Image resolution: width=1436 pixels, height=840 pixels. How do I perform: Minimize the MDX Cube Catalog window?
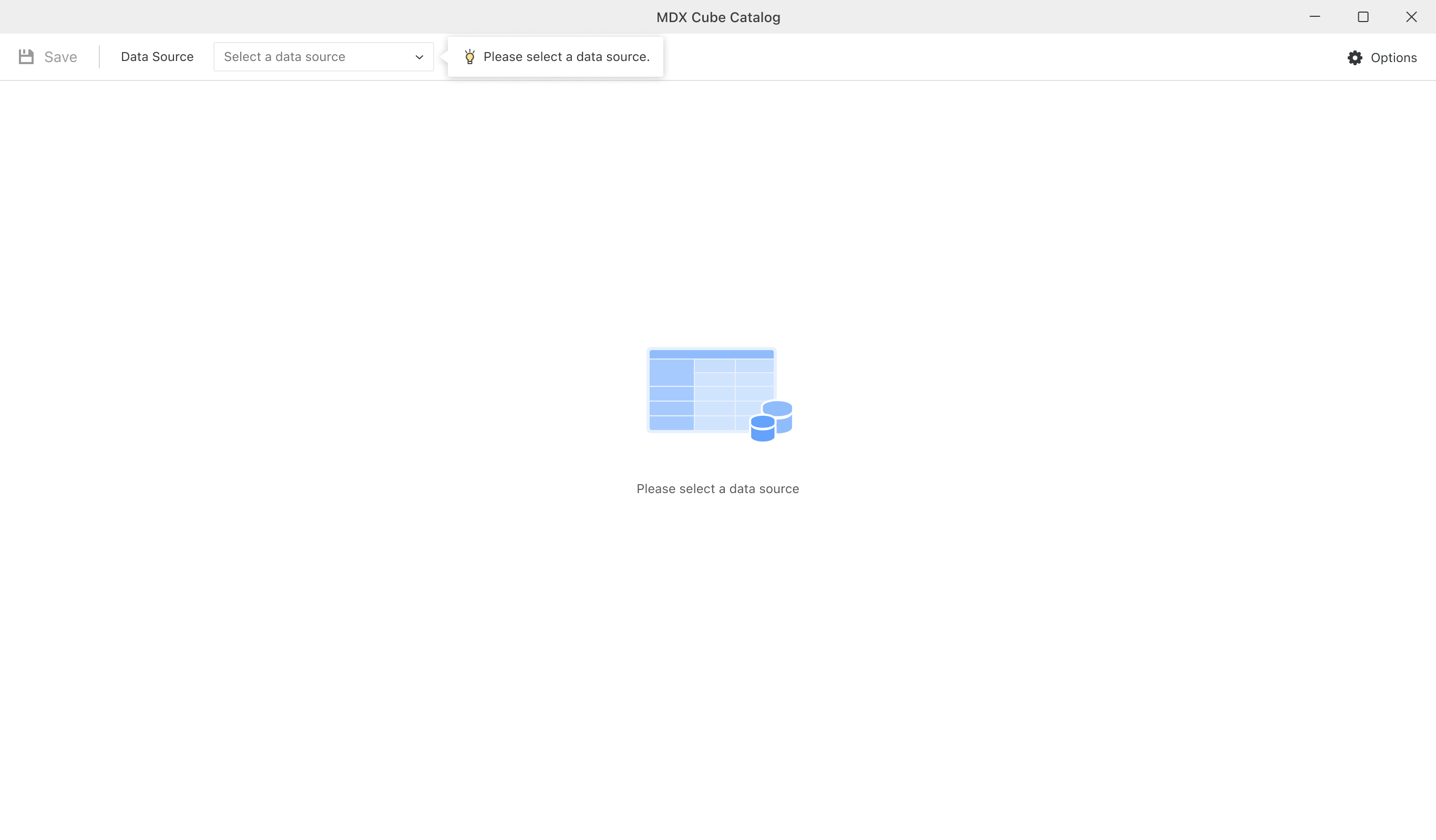(x=1315, y=17)
